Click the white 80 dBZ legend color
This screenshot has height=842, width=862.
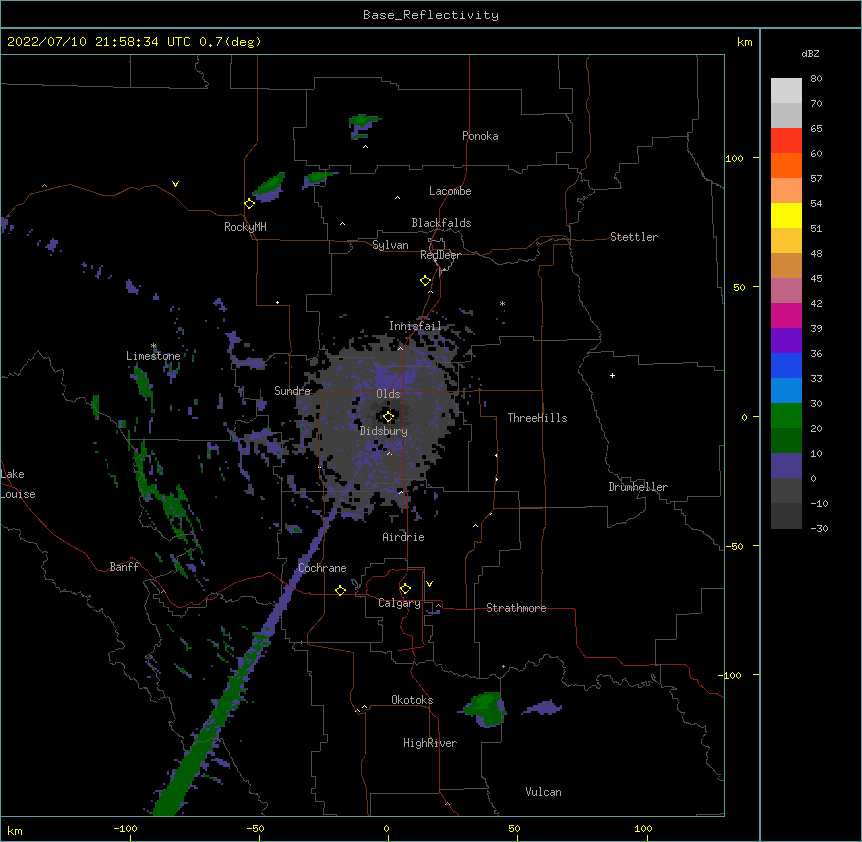pyautogui.click(x=786, y=91)
